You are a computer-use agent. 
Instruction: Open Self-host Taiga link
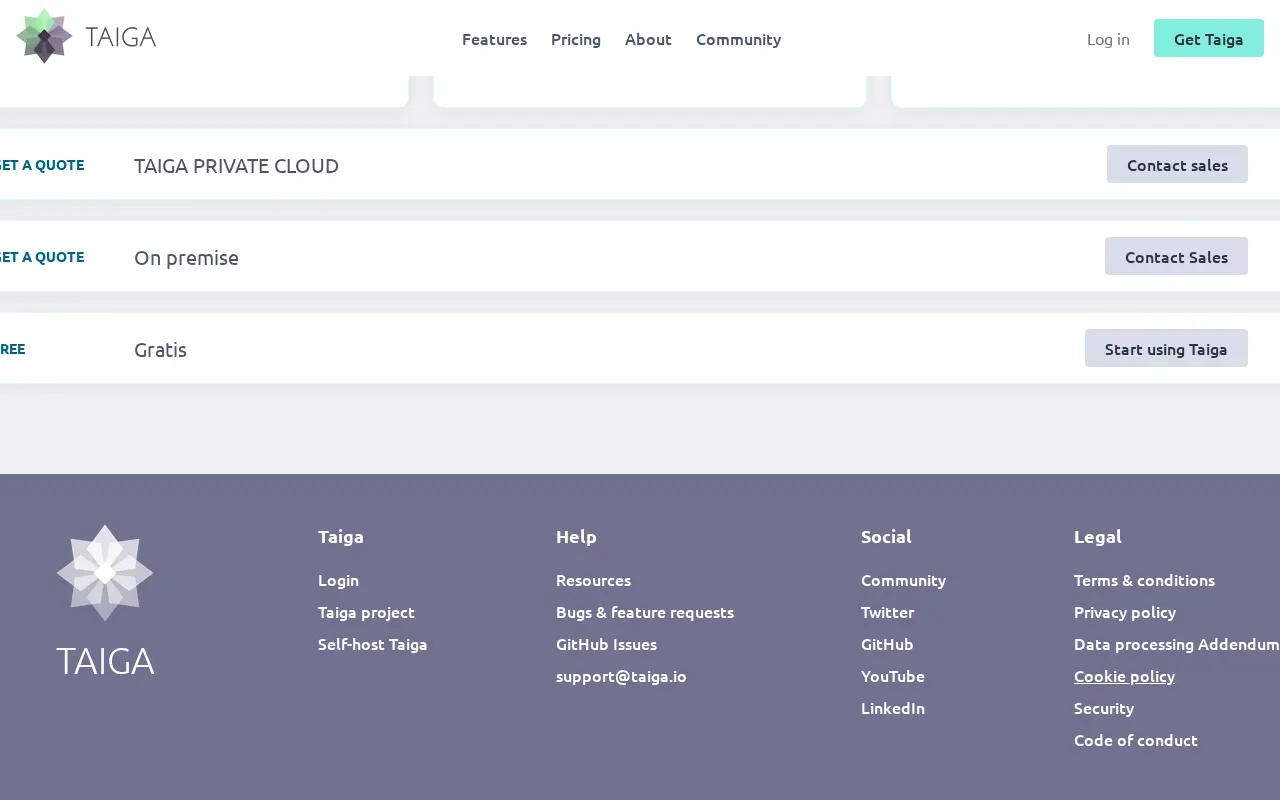point(372,644)
